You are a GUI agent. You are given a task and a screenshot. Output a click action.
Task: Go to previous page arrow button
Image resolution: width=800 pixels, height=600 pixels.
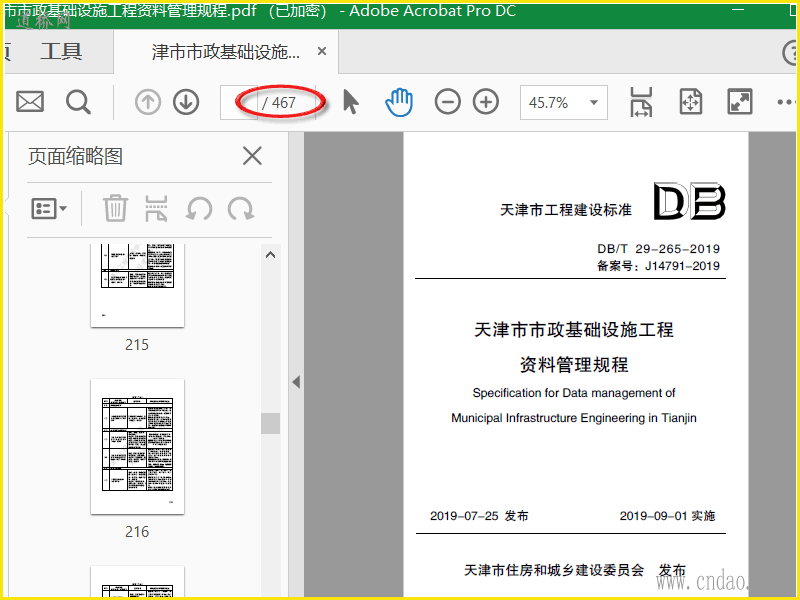pyautogui.click(x=148, y=102)
